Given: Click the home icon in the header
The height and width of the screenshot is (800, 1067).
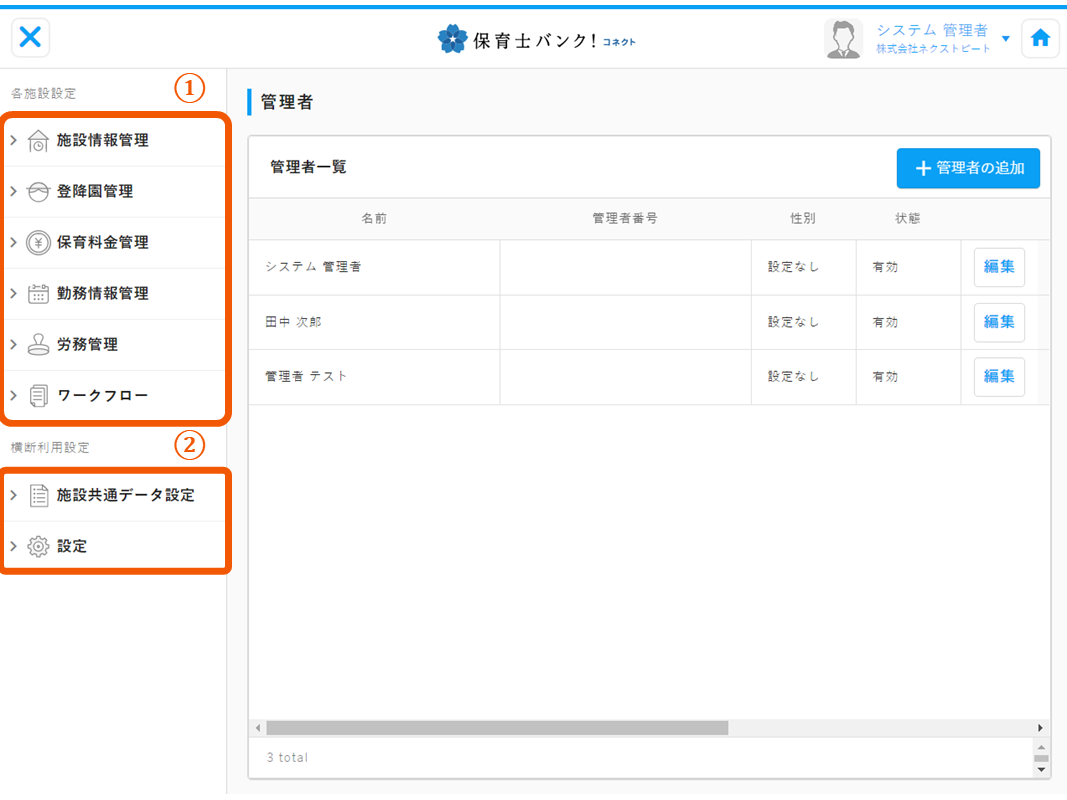Looking at the screenshot, I should pos(1040,38).
